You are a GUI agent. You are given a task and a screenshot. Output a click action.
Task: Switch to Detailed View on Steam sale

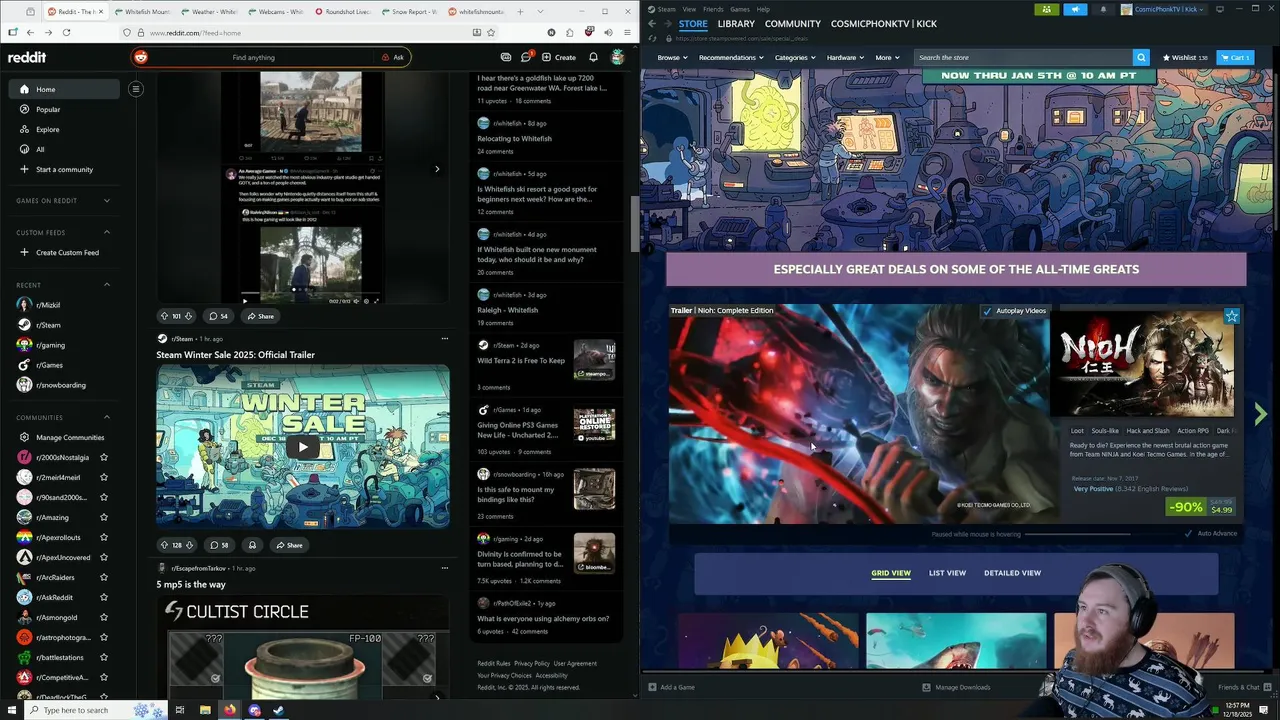(x=1012, y=573)
